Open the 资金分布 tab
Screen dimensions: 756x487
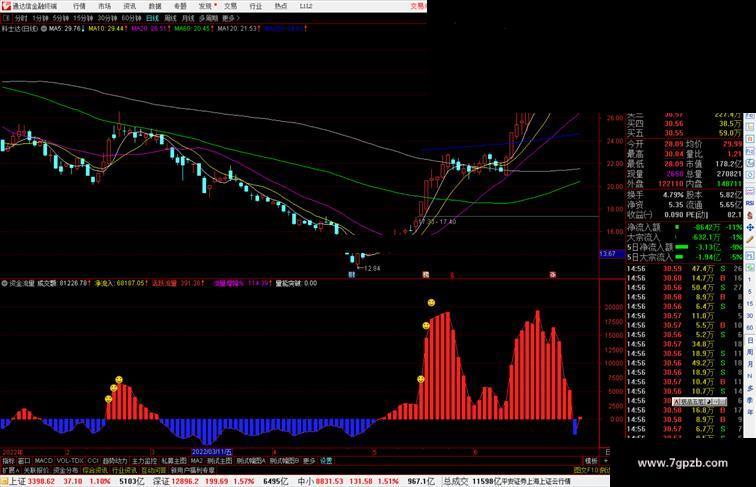coord(66,470)
